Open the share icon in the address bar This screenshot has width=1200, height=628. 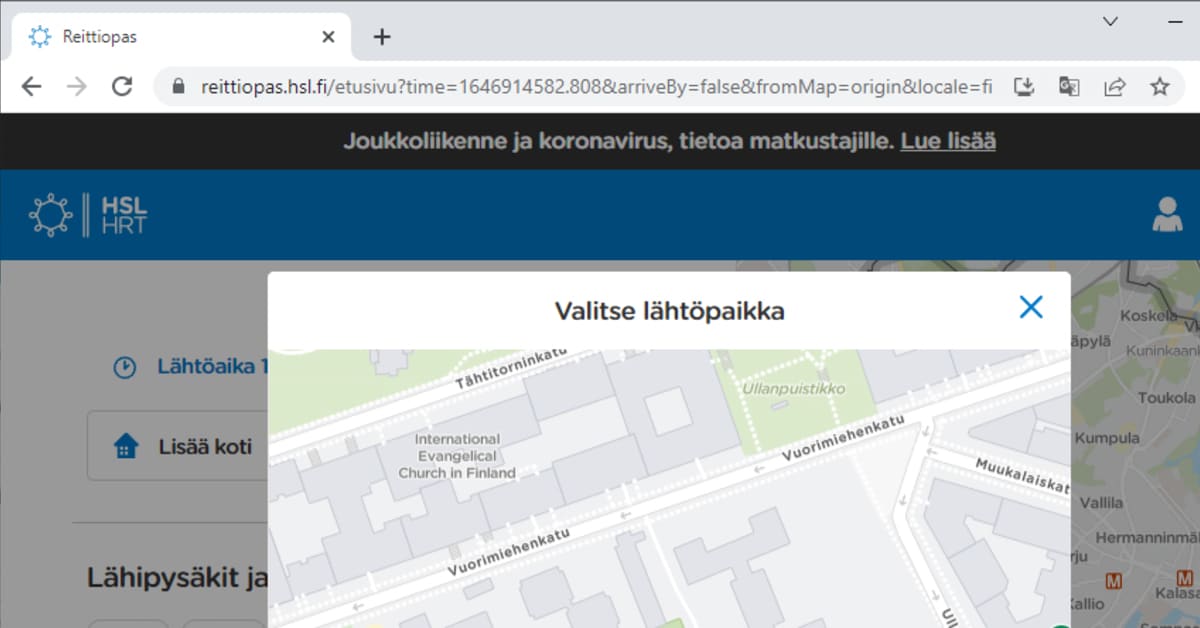click(x=1113, y=87)
